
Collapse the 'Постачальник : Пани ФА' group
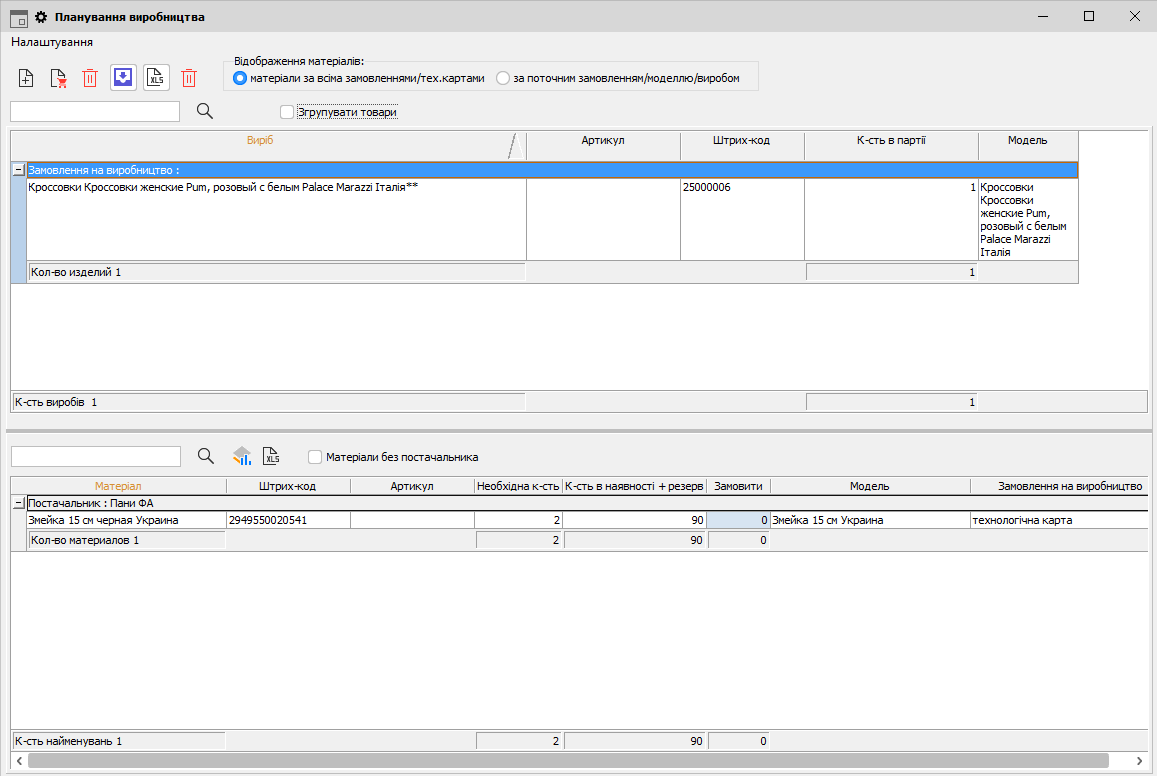pyautogui.click(x=18, y=503)
